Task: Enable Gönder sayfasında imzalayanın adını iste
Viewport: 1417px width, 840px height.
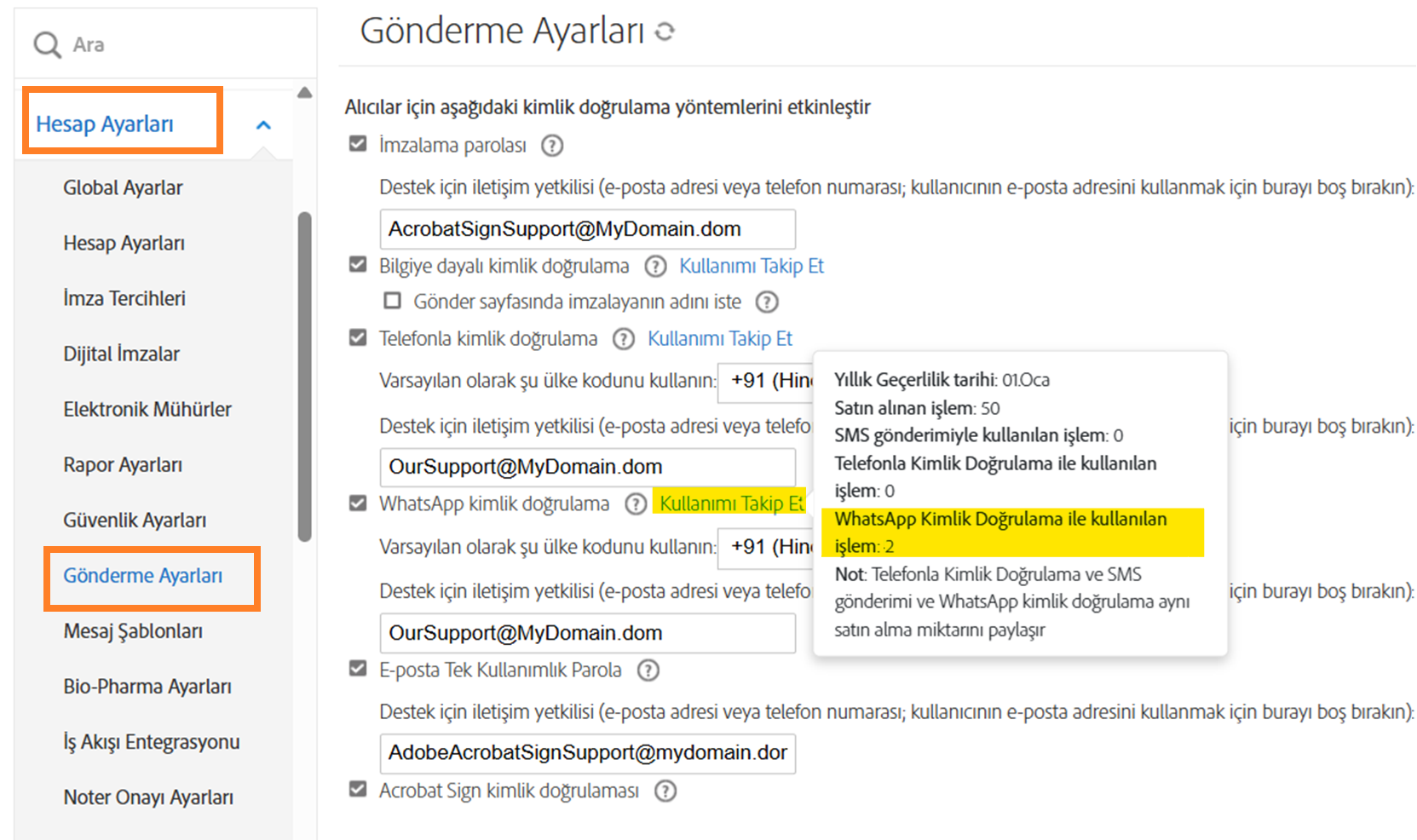Action: pos(392,300)
